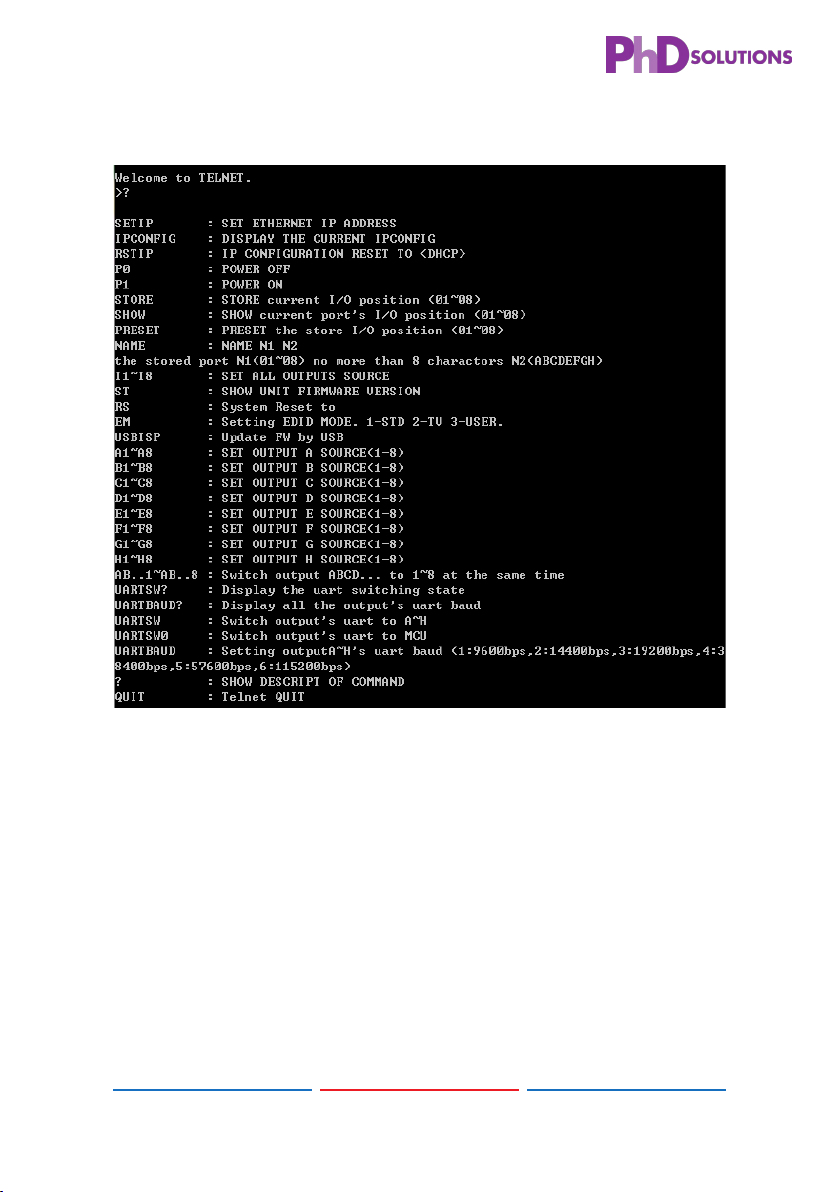Click the red footer divider line
The image size is (840, 1192).
point(420,1089)
